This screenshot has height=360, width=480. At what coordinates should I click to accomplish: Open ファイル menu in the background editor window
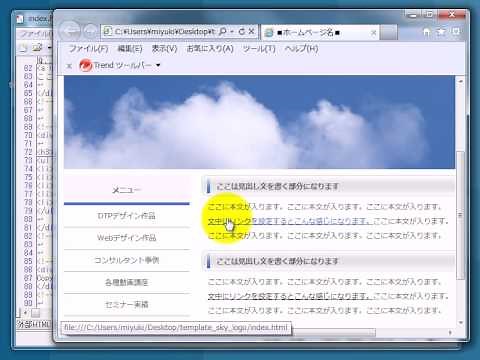tap(35, 34)
